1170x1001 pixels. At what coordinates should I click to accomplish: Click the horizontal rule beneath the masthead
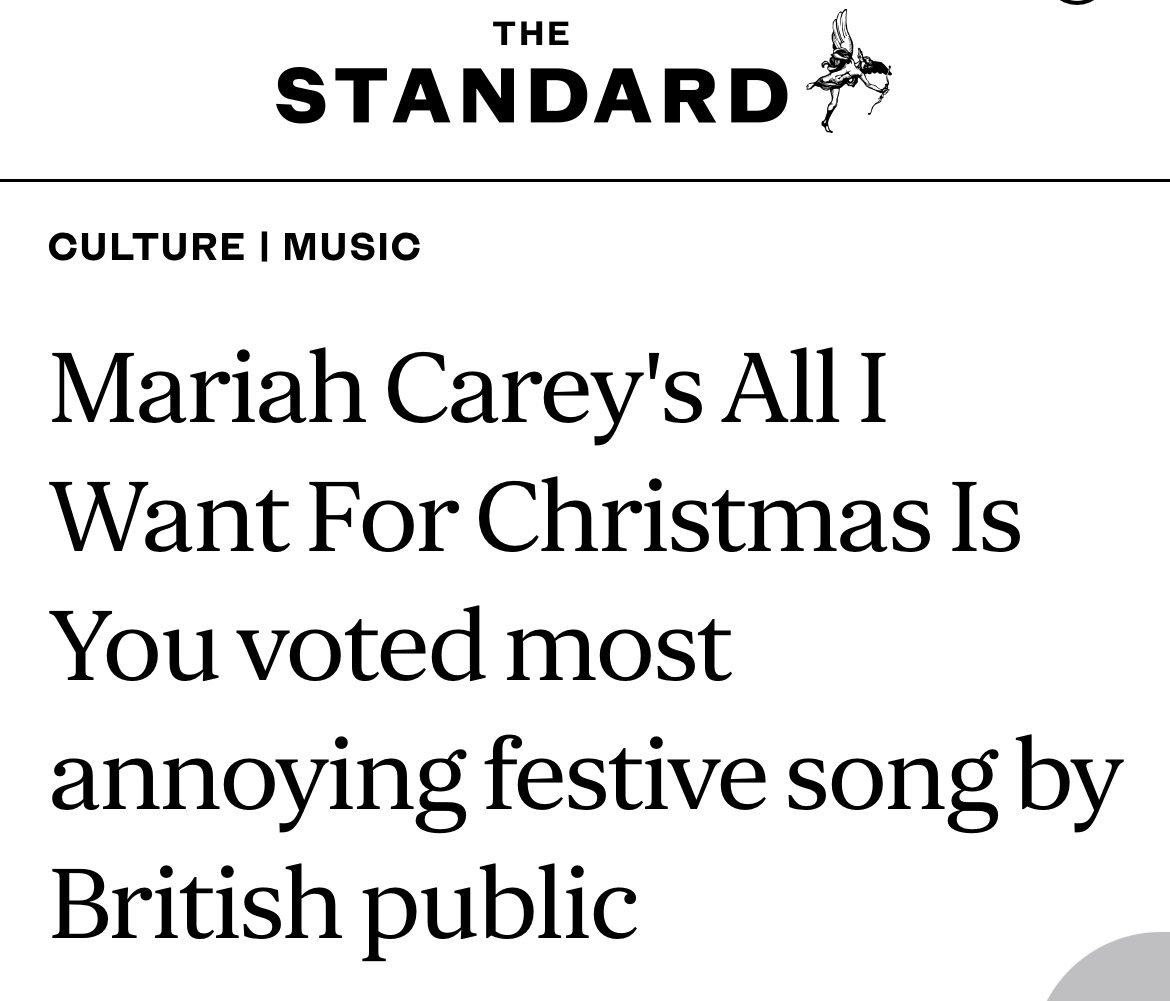[x=585, y=181]
